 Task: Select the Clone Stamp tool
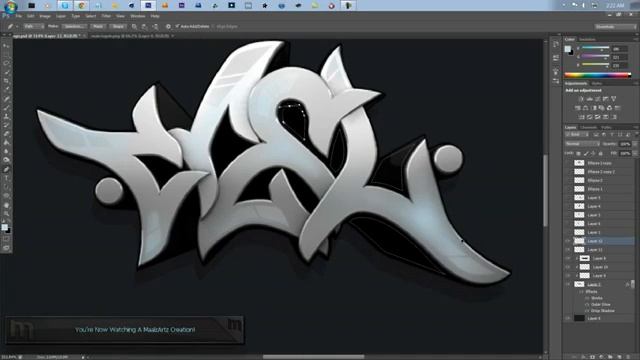point(6,116)
